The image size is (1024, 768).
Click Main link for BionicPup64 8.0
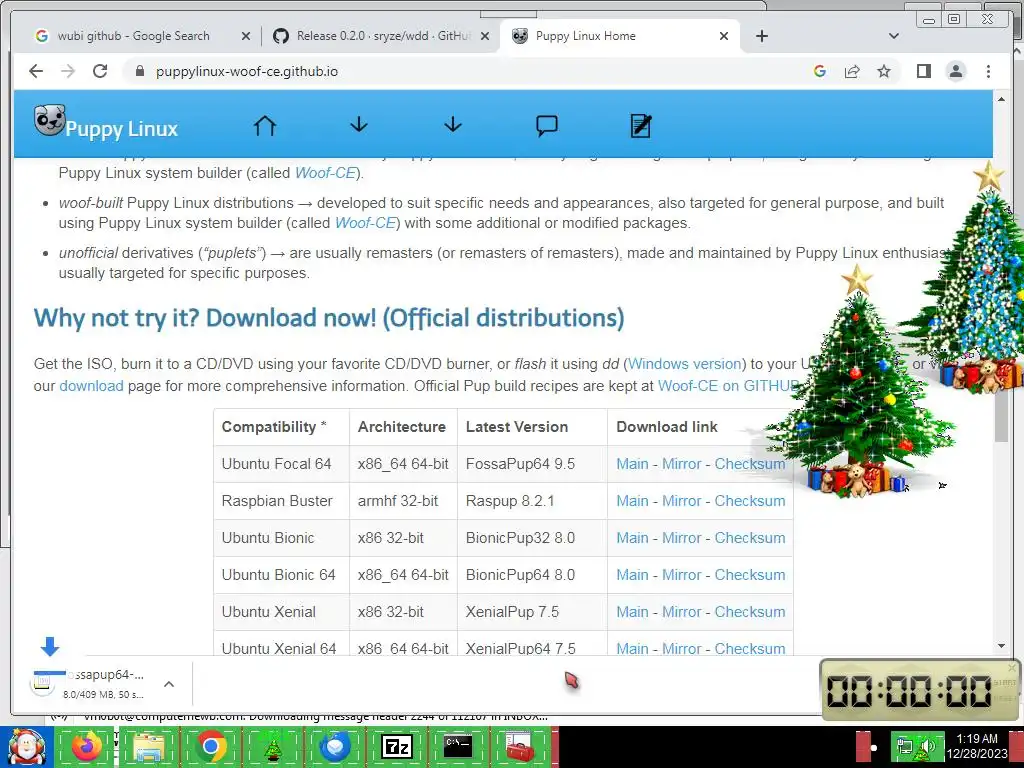pos(632,575)
